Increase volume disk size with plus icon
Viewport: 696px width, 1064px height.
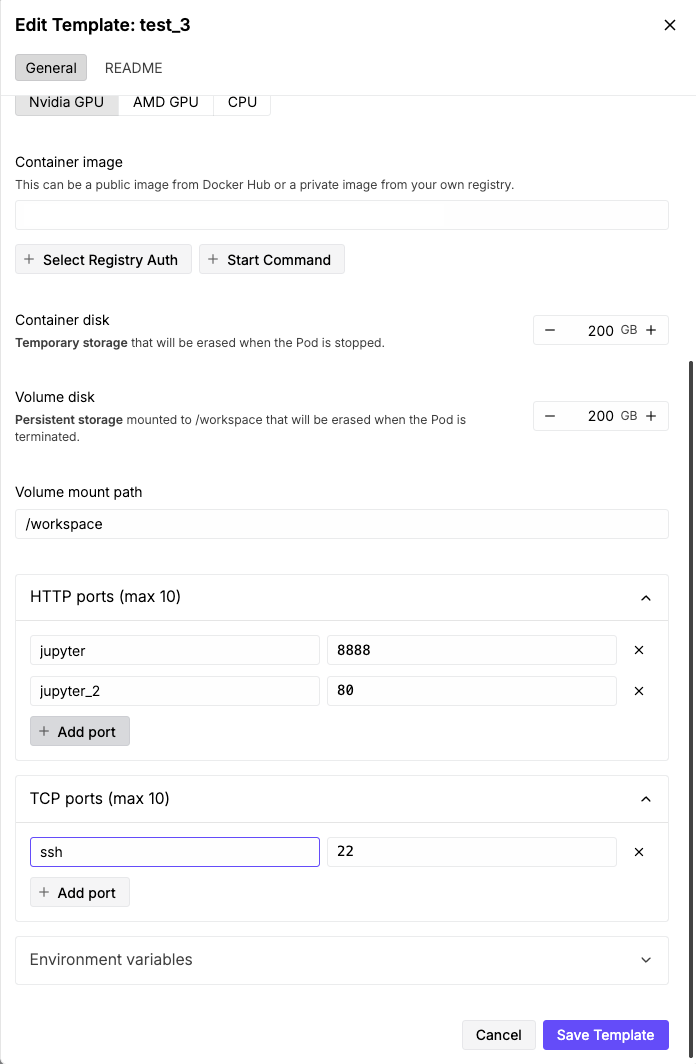coord(651,416)
